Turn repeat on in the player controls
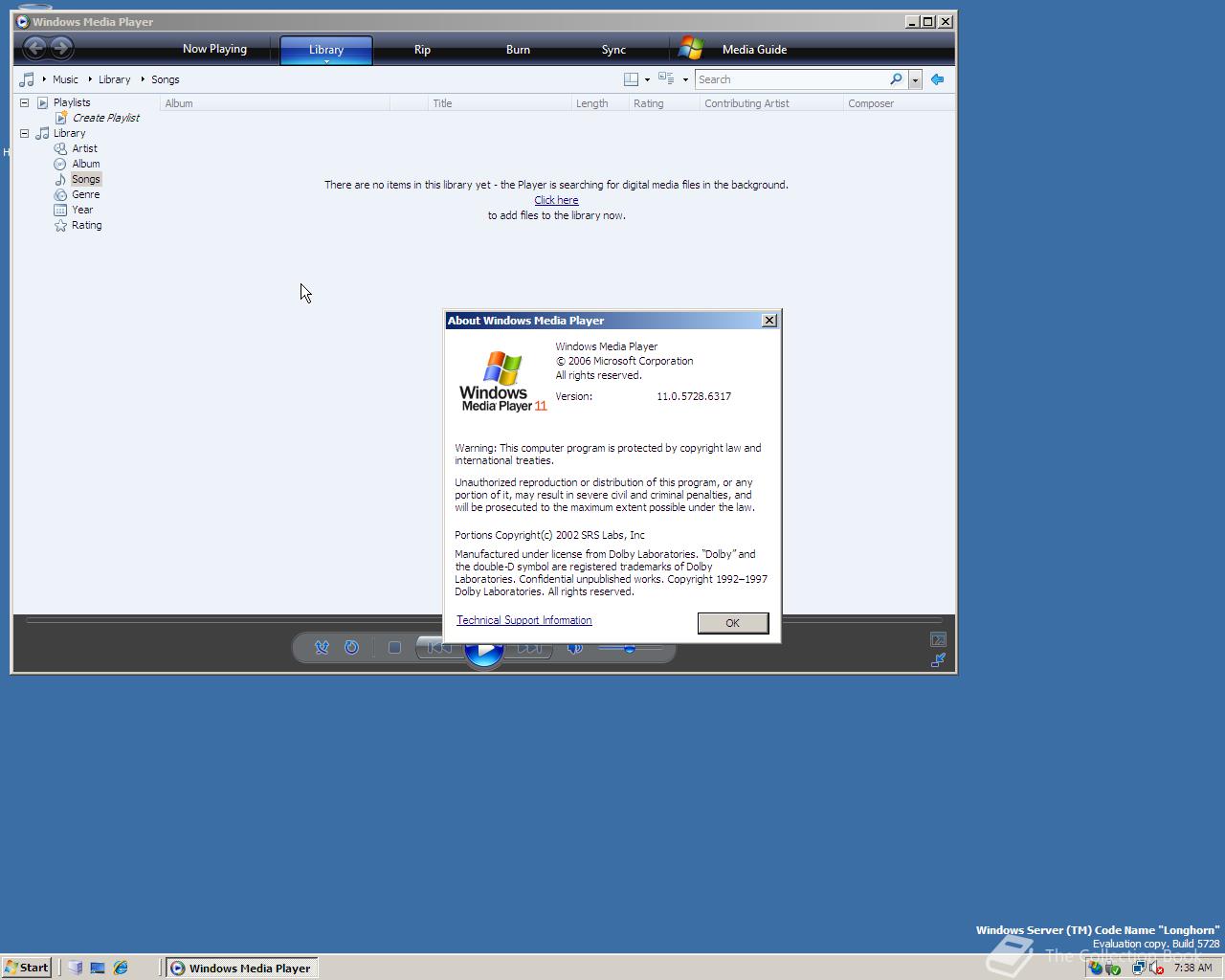This screenshot has height=980, width=1225. point(351,648)
